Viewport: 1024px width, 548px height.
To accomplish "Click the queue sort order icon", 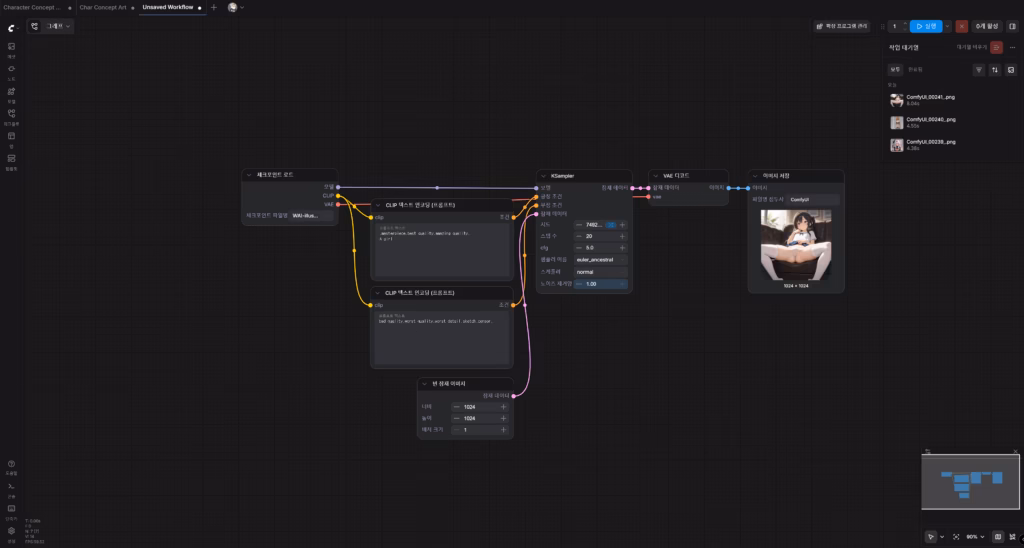I will point(995,70).
